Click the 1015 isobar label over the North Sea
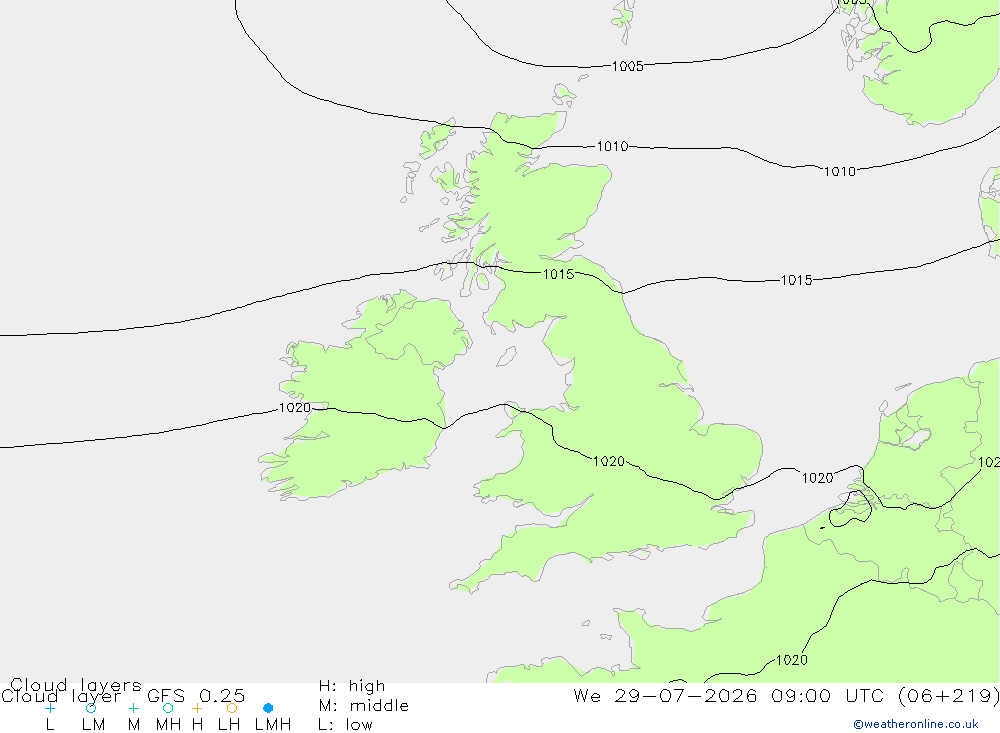The width and height of the screenshot is (1000, 733). point(797,280)
